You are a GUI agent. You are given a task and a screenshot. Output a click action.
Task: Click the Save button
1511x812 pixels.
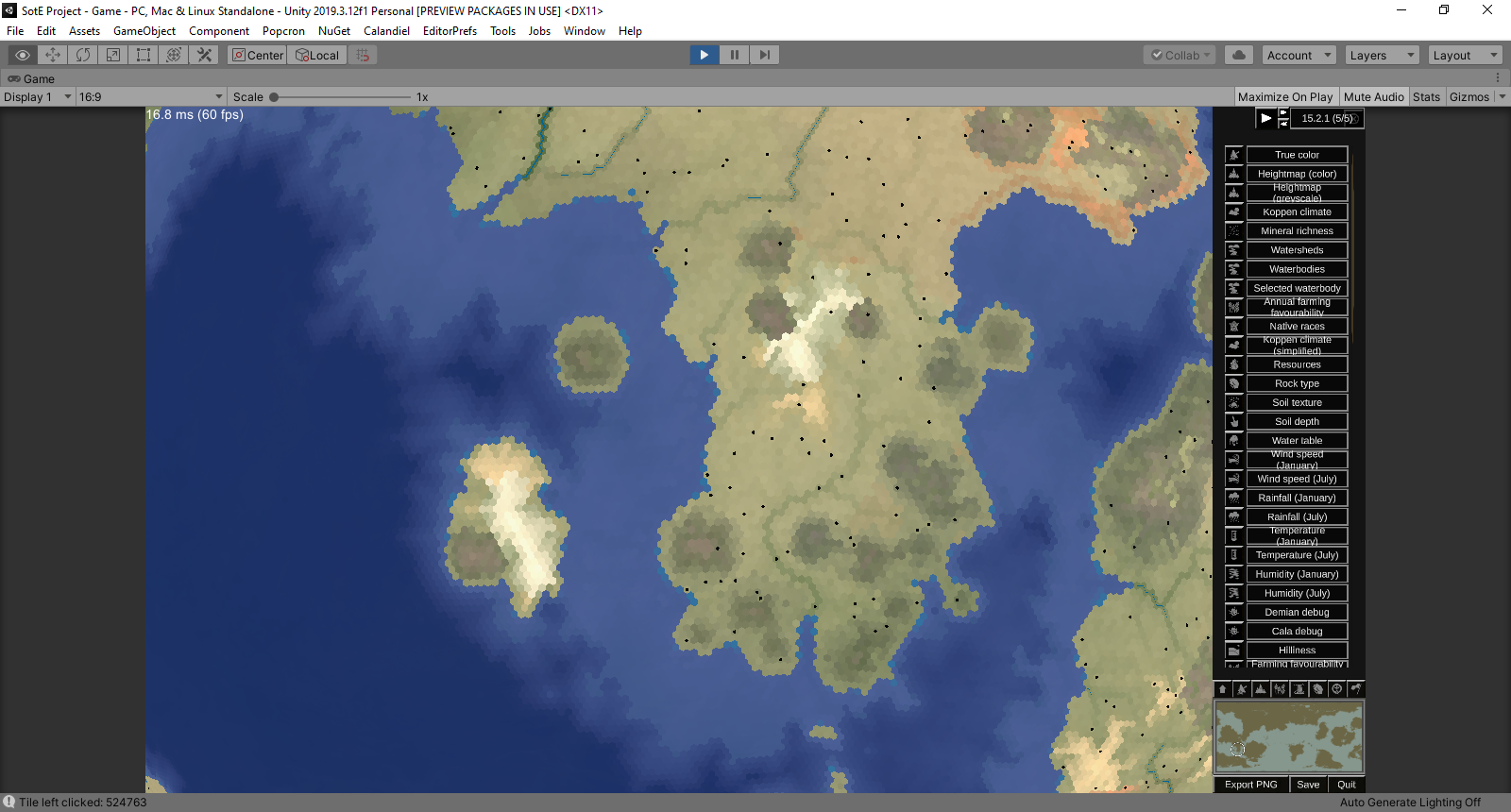point(1308,785)
